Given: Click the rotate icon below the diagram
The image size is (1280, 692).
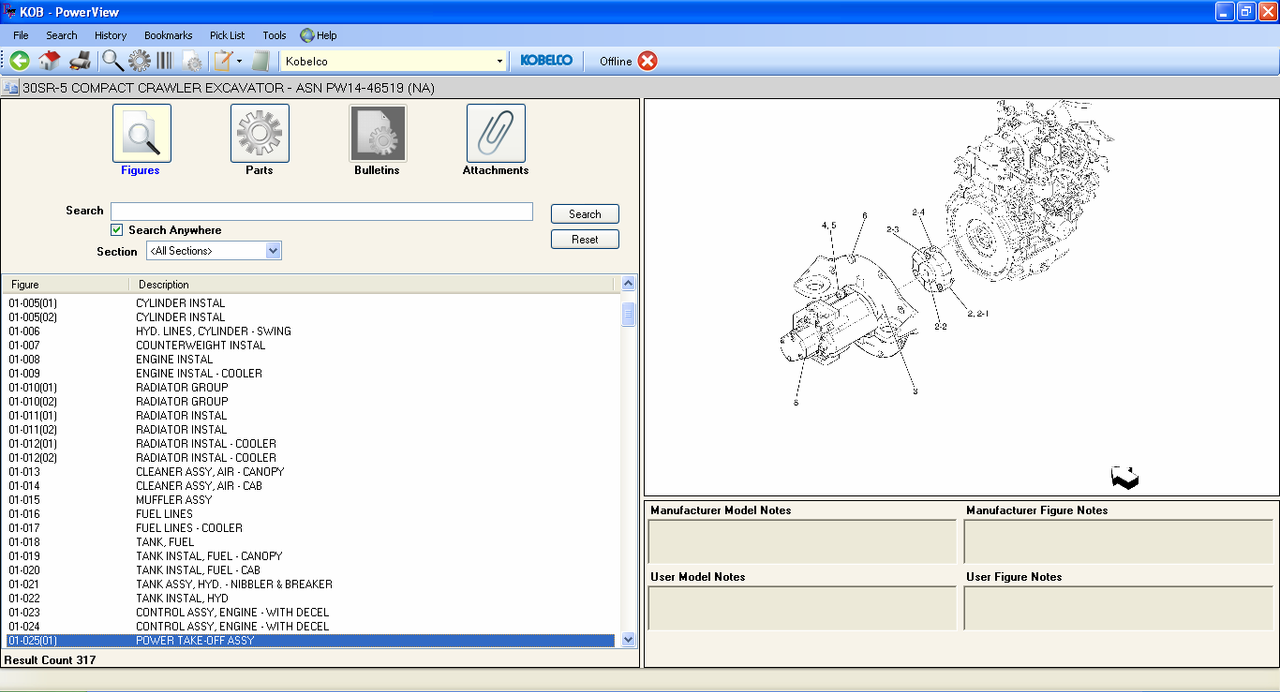Looking at the screenshot, I should pyautogui.click(x=1125, y=478).
